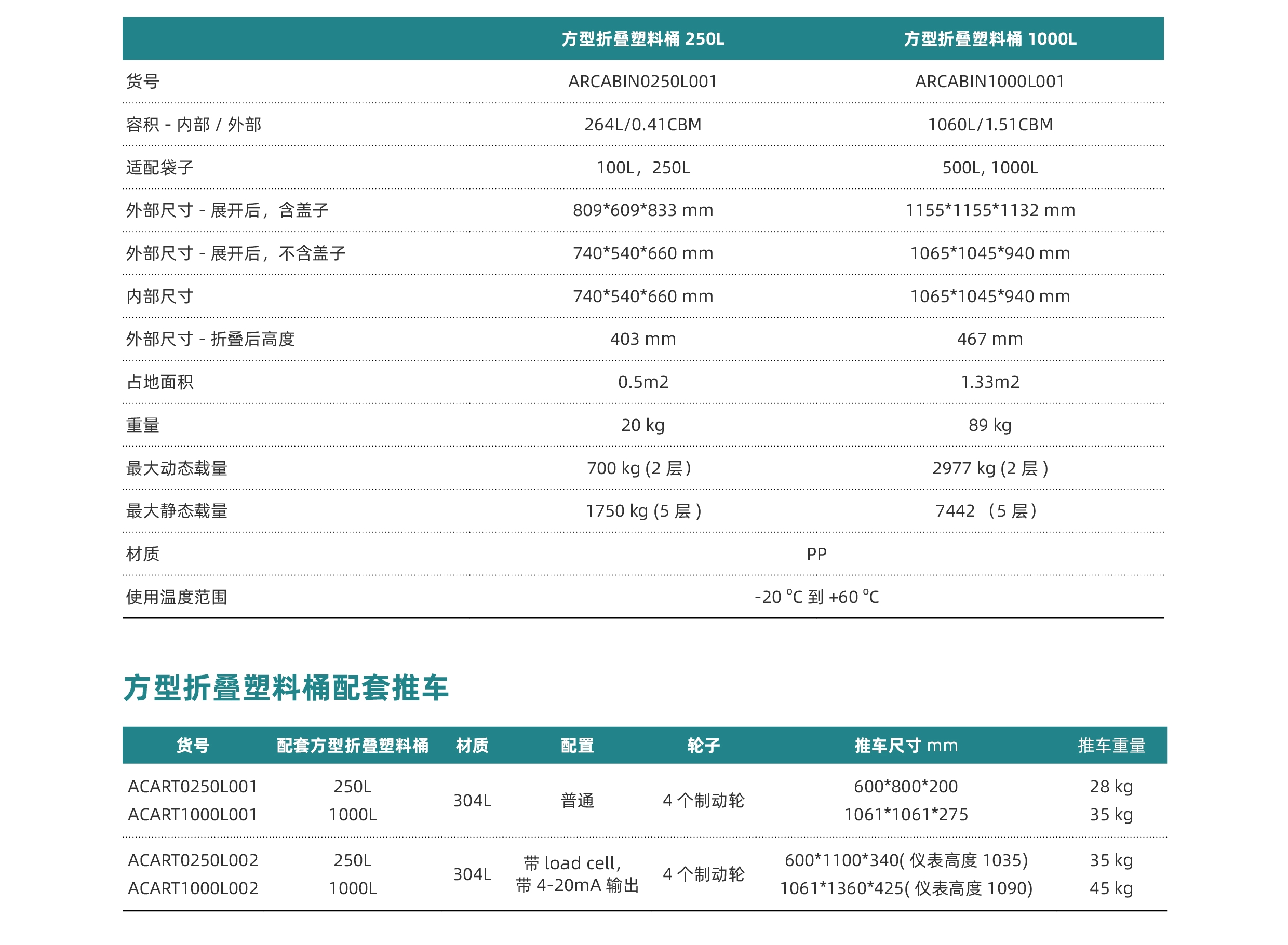This screenshot has width=1288, height=945.
Task: Click the 1155*1155*1132 mm dimension cell
Action: pos(989,210)
